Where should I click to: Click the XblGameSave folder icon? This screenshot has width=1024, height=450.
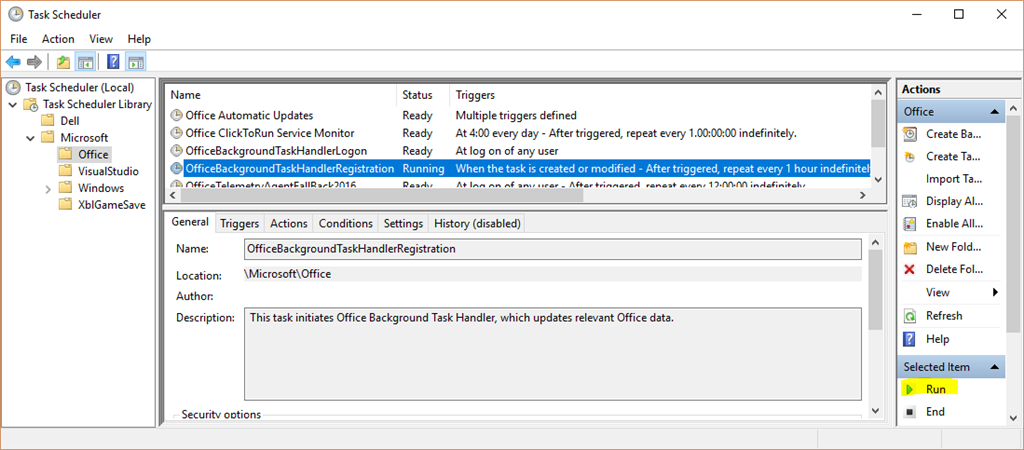65,204
